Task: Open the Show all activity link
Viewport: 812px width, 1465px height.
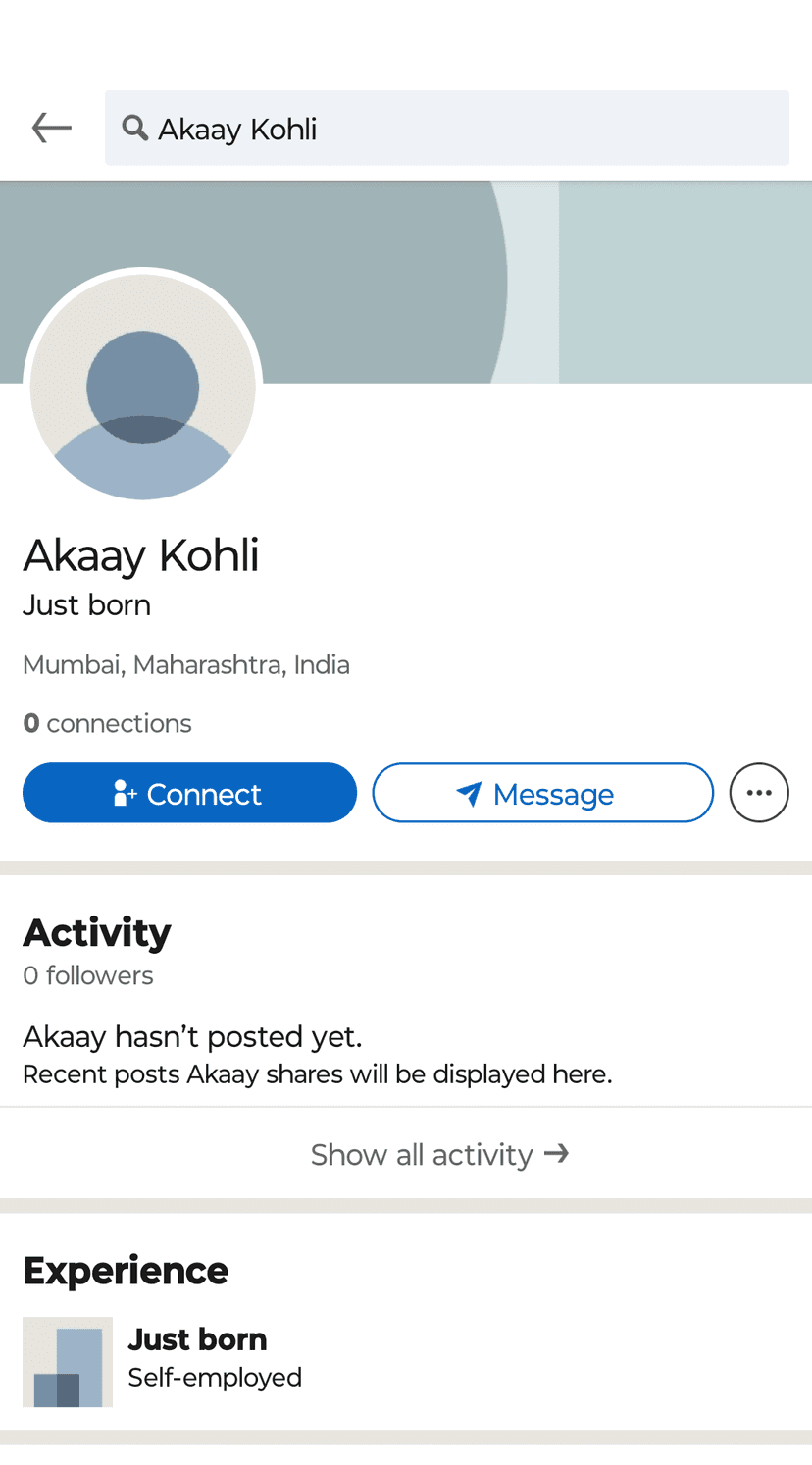Action: pos(422,1154)
